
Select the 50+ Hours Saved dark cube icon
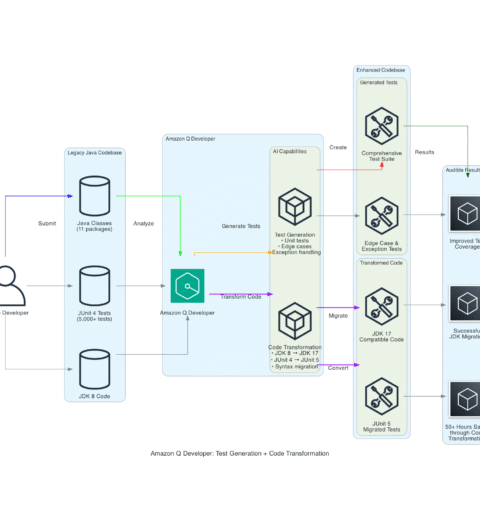(x=465, y=399)
